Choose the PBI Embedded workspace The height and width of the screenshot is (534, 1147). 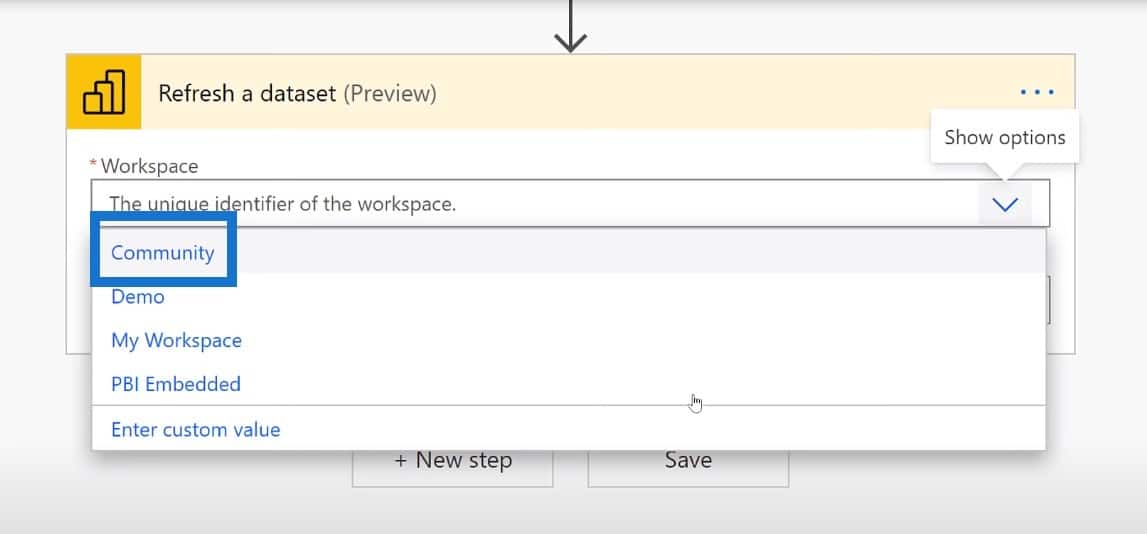pyautogui.click(x=176, y=384)
